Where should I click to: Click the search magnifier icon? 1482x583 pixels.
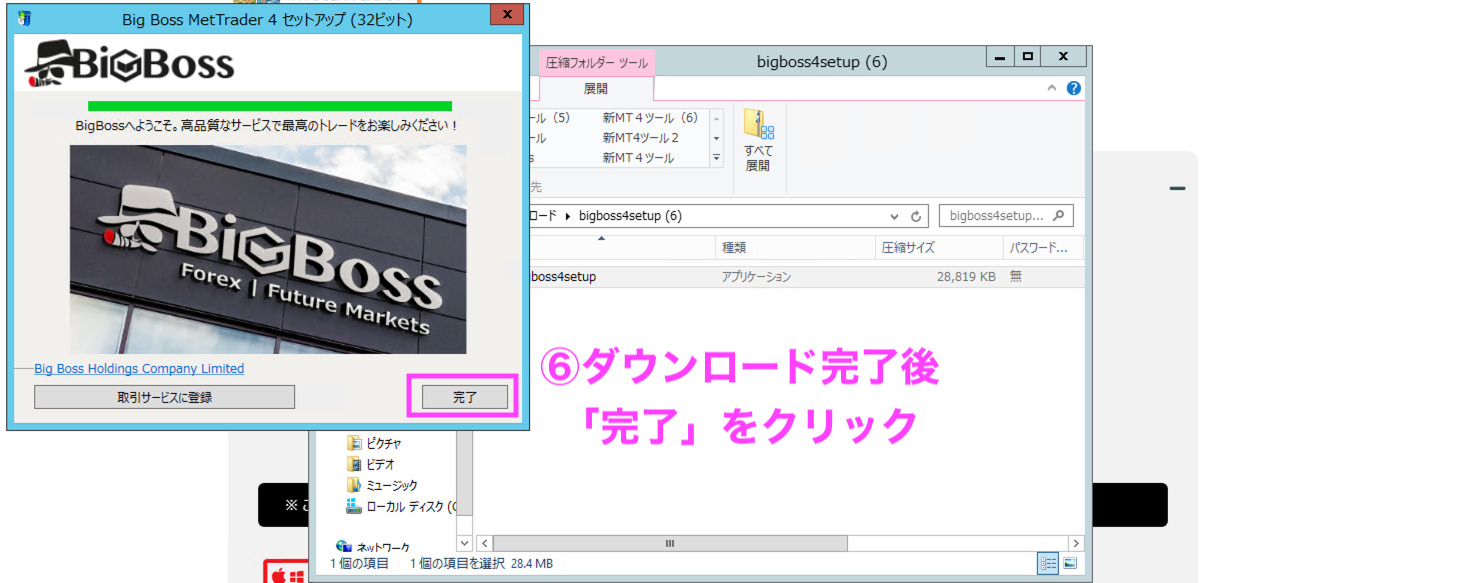(1059, 215)
